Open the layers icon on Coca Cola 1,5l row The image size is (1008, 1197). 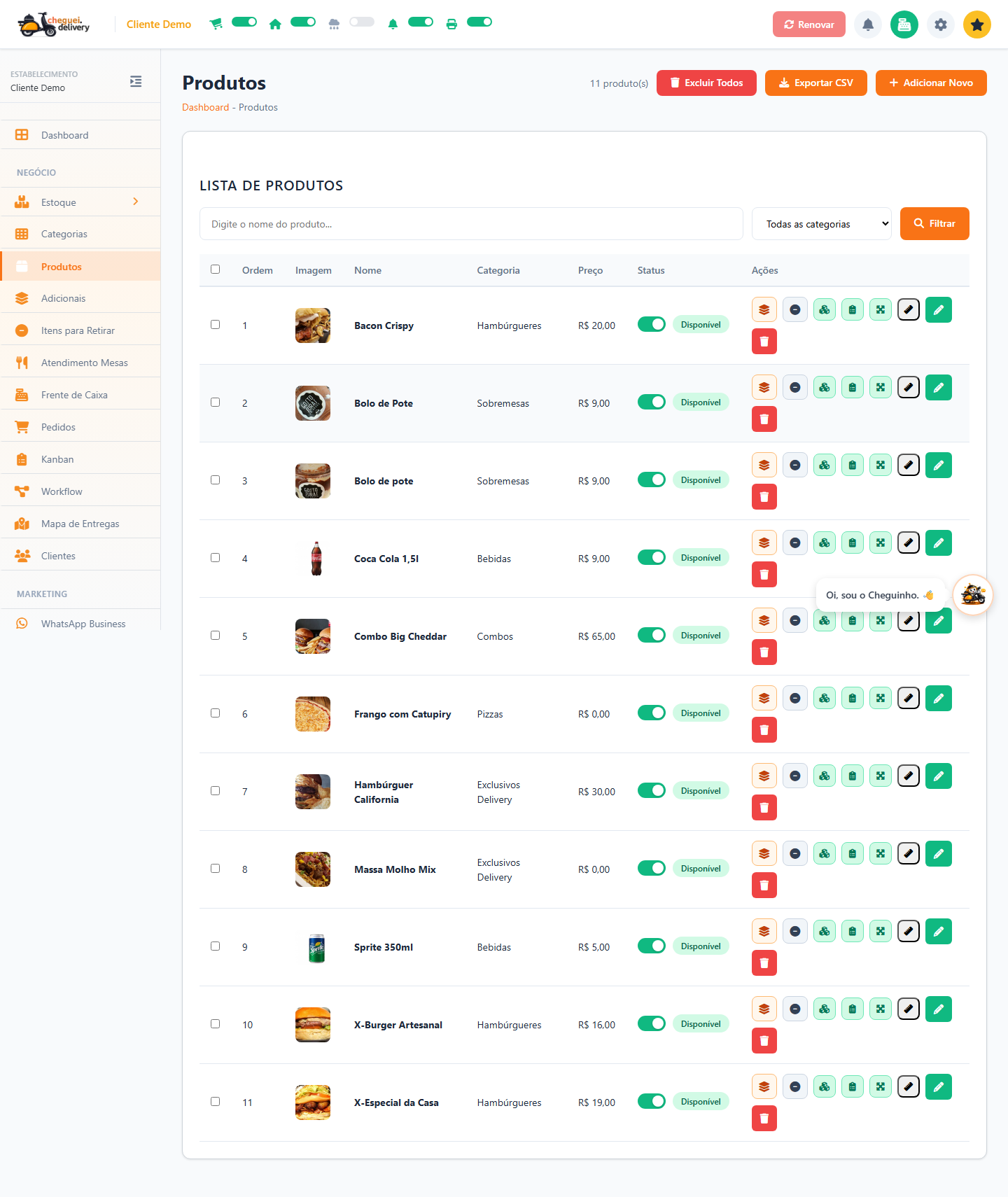pyautogui.click(x=764, y=542)
